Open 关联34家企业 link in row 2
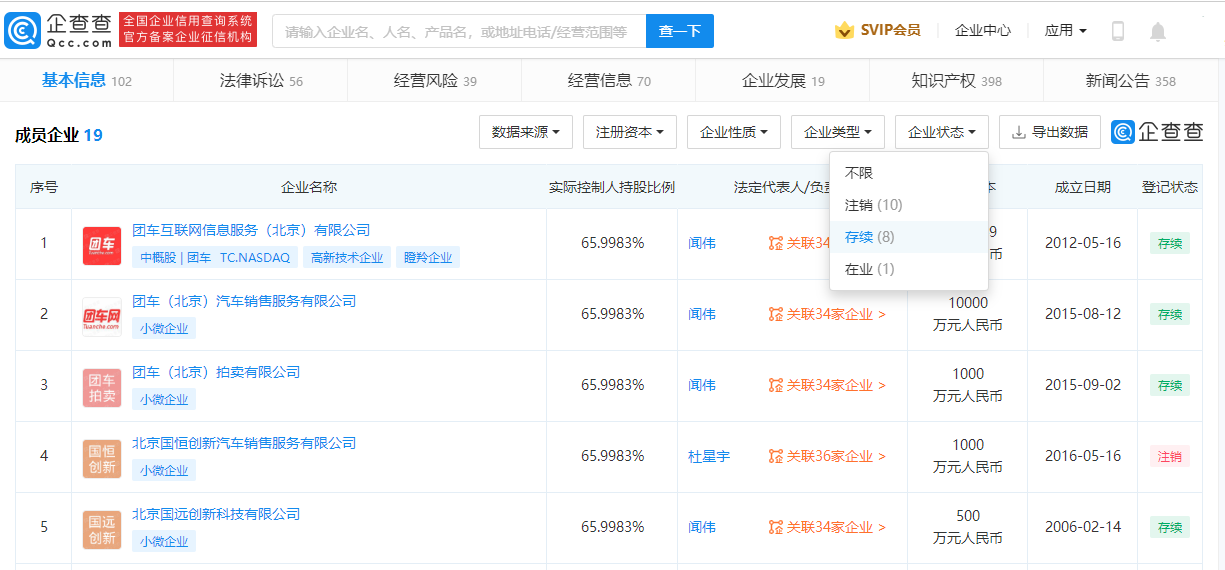Viewport: 1225px width, 570px height. pyautogui.click(x=836, y=314)
